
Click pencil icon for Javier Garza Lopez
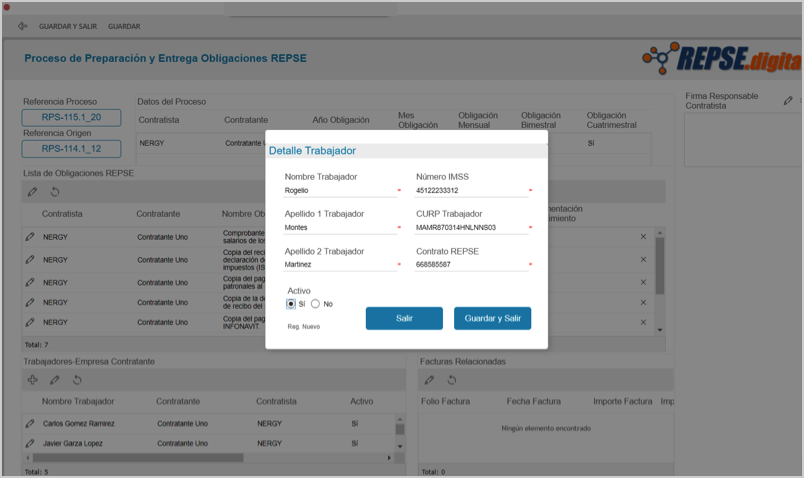(x=30, y=443)
